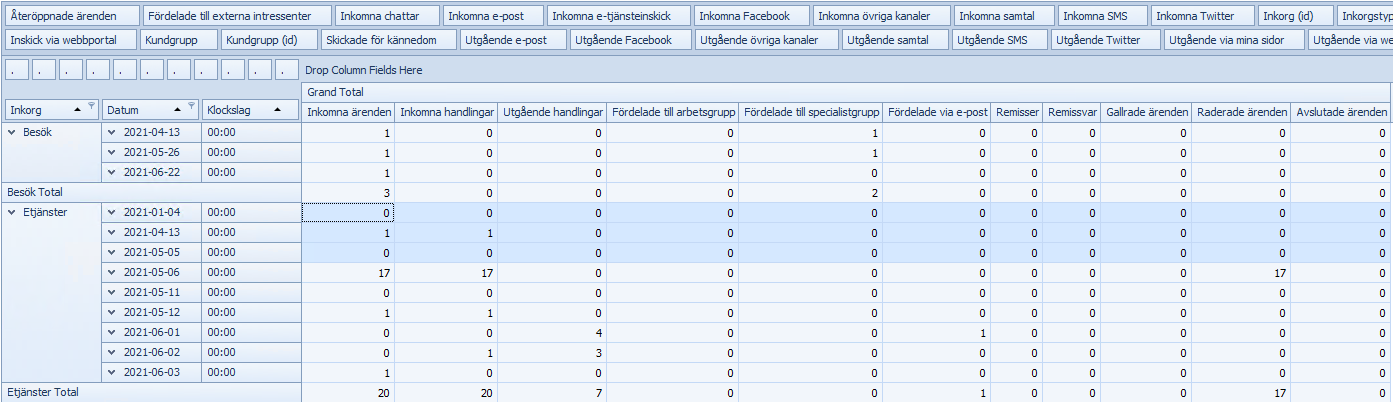This screenshot has width=1393, height=402.
Task: Collapse the 2021-05-06 date row
Action: [113, 272]
